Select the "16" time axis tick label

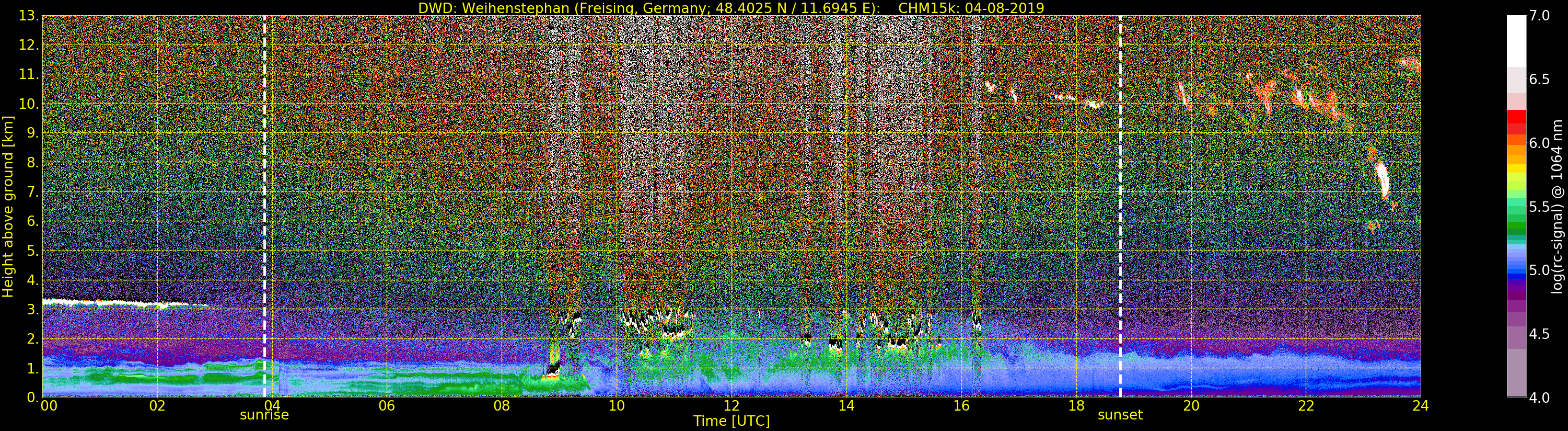pos(961,406)
